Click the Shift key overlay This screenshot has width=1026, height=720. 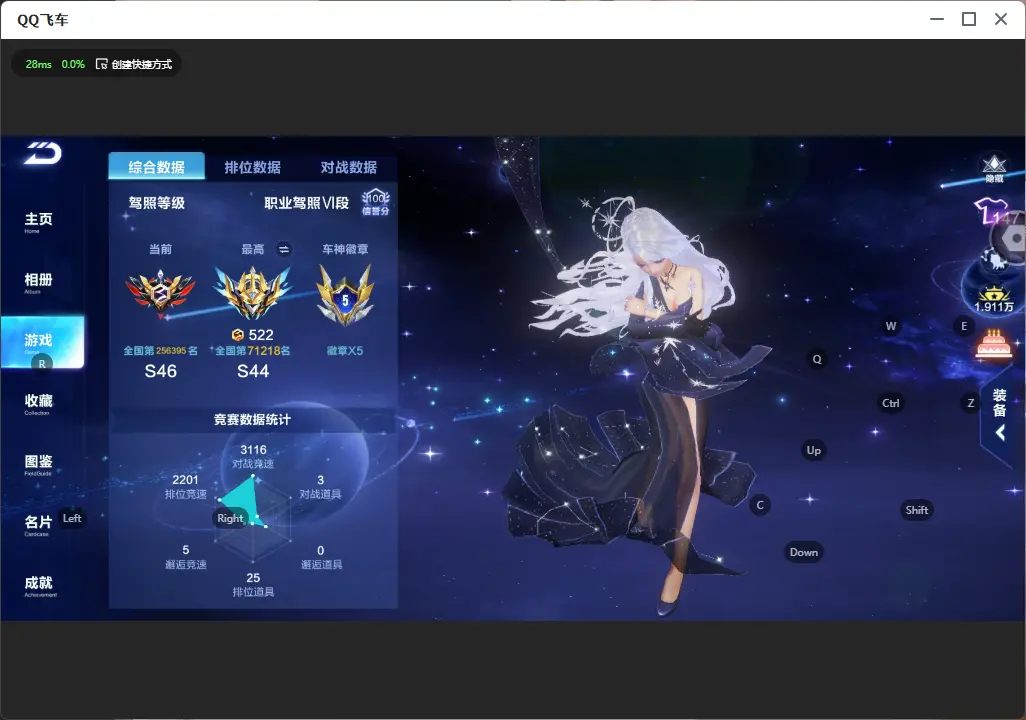(917, 511)
